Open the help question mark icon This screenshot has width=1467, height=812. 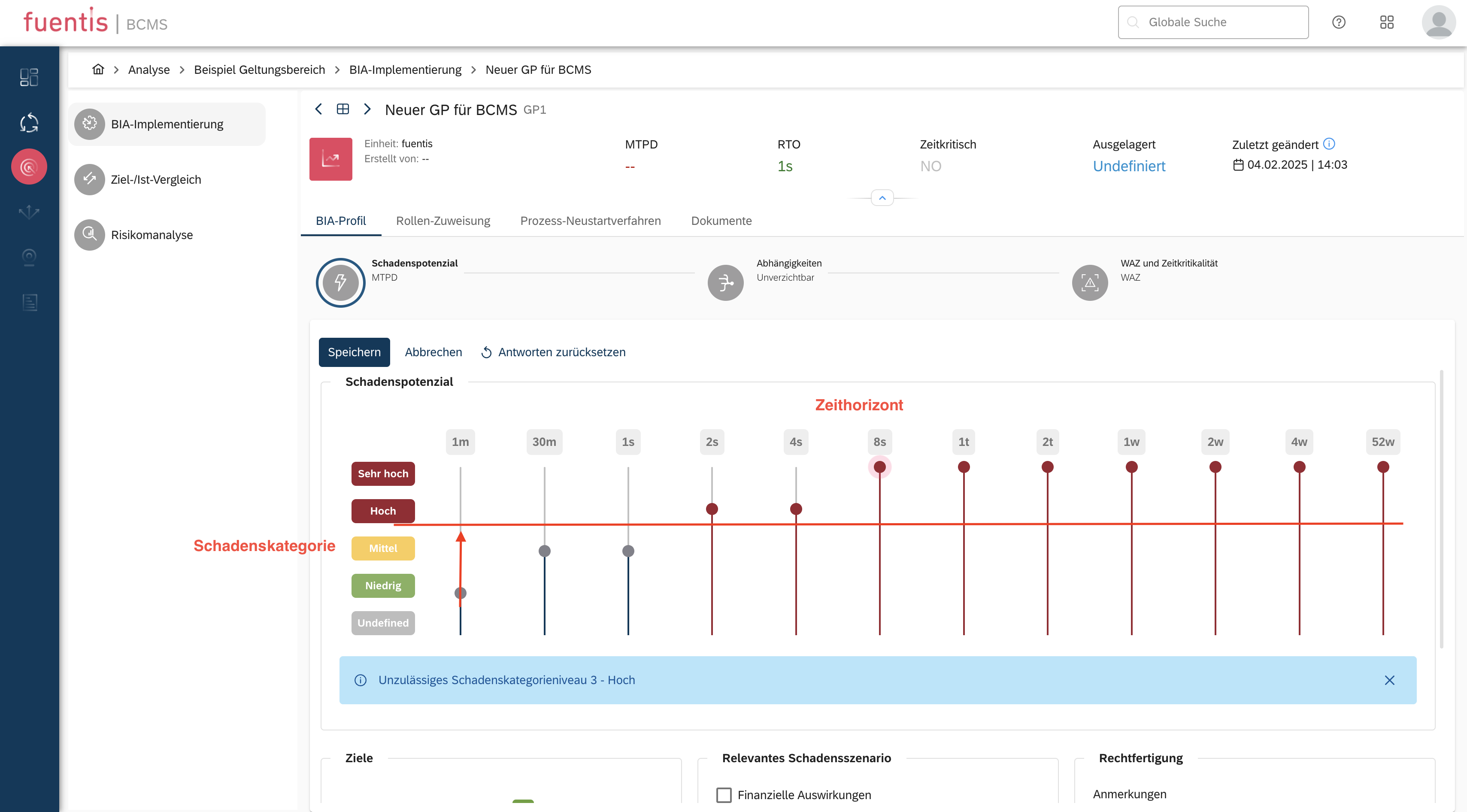1338,22
